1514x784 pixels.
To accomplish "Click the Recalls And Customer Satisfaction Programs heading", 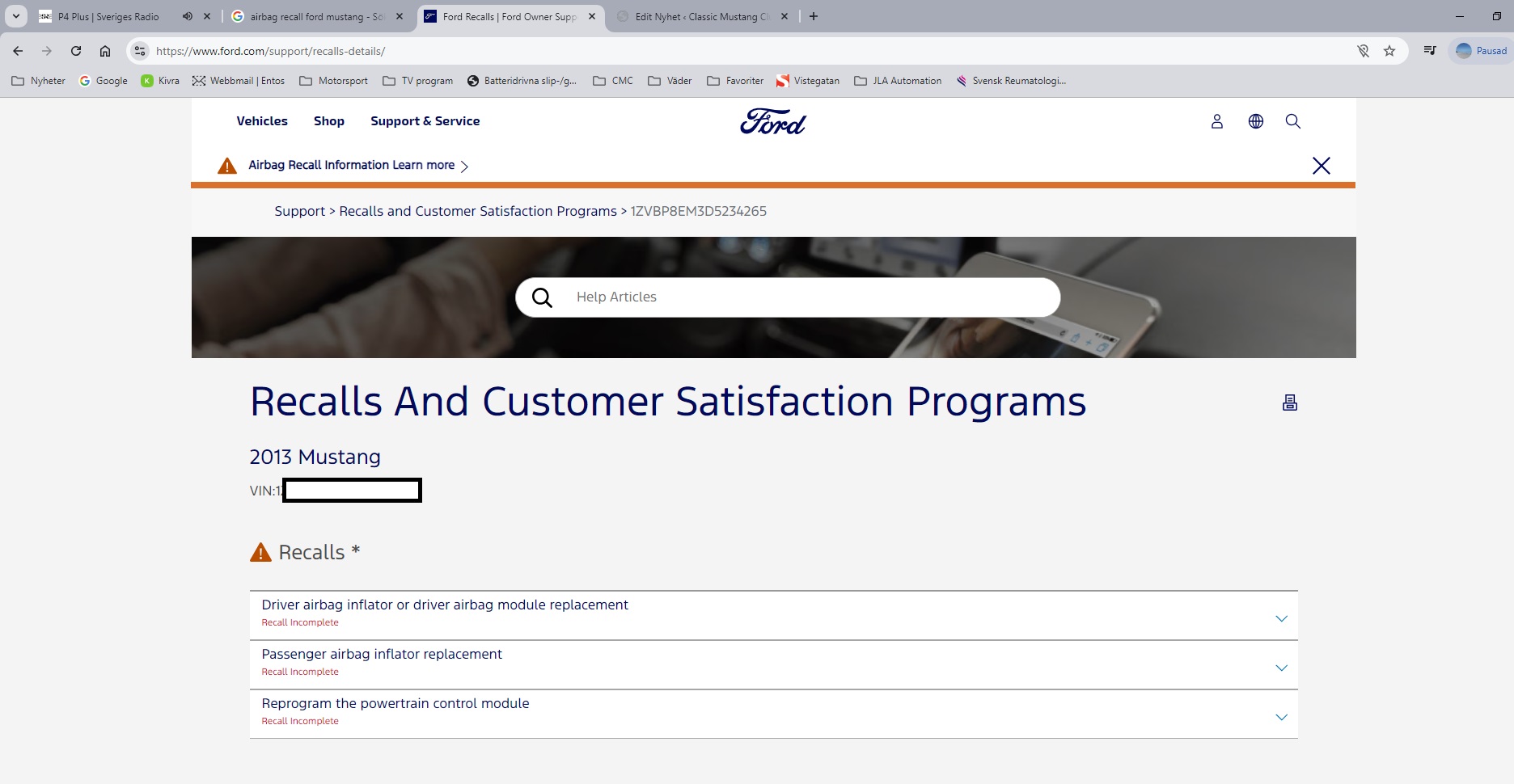I will tap(668, 402).
